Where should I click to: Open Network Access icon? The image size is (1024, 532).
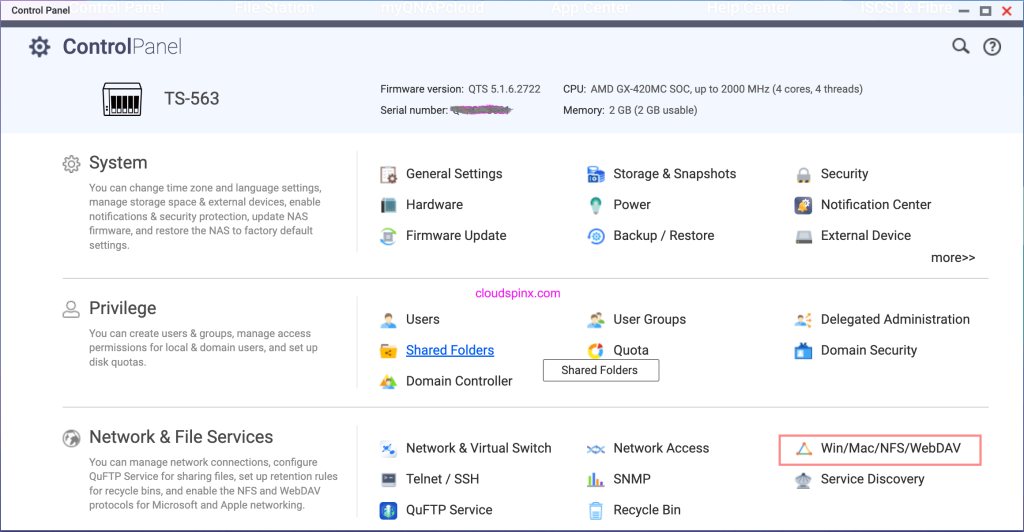[596, 449]
